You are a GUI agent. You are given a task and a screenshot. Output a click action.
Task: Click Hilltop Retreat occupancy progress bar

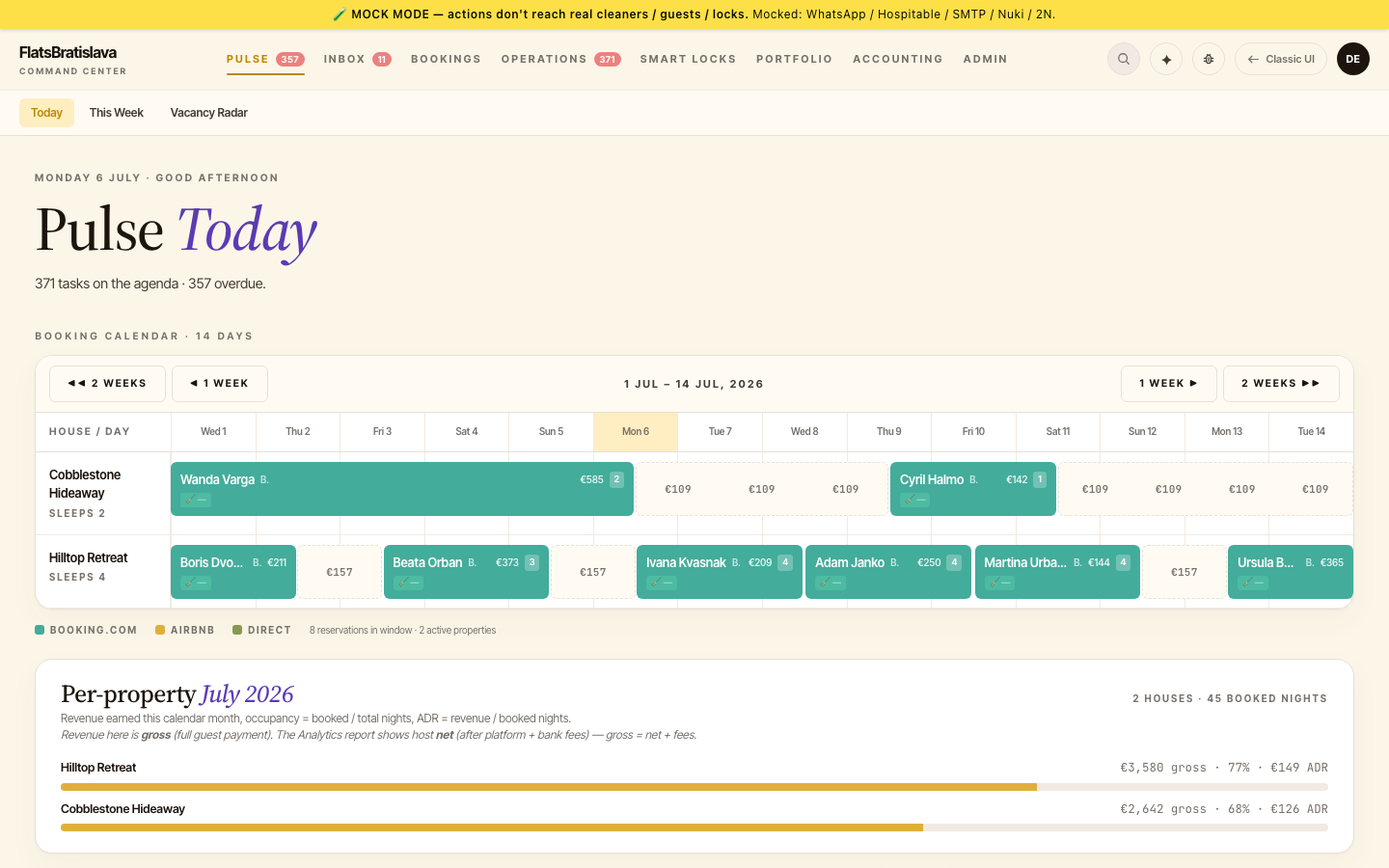click(694, 787)
